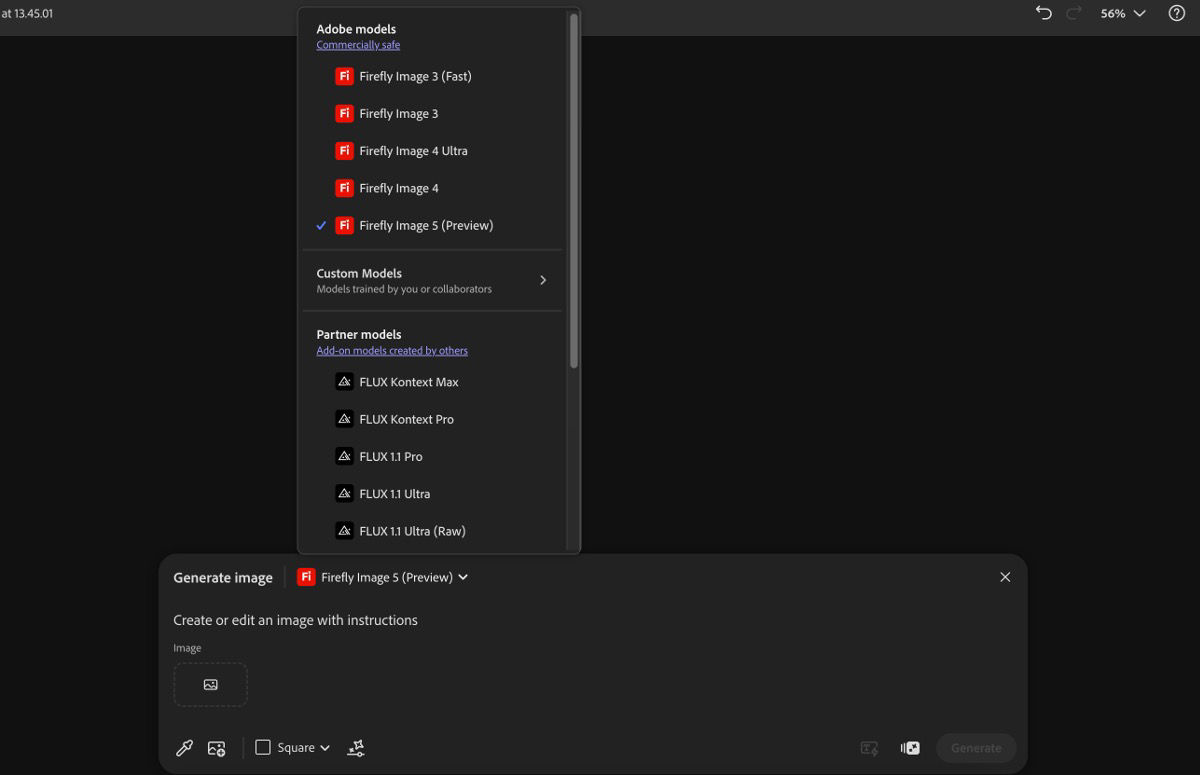1200x775 pixels.
Task: Click the Generate button
Action: point(975,747)
